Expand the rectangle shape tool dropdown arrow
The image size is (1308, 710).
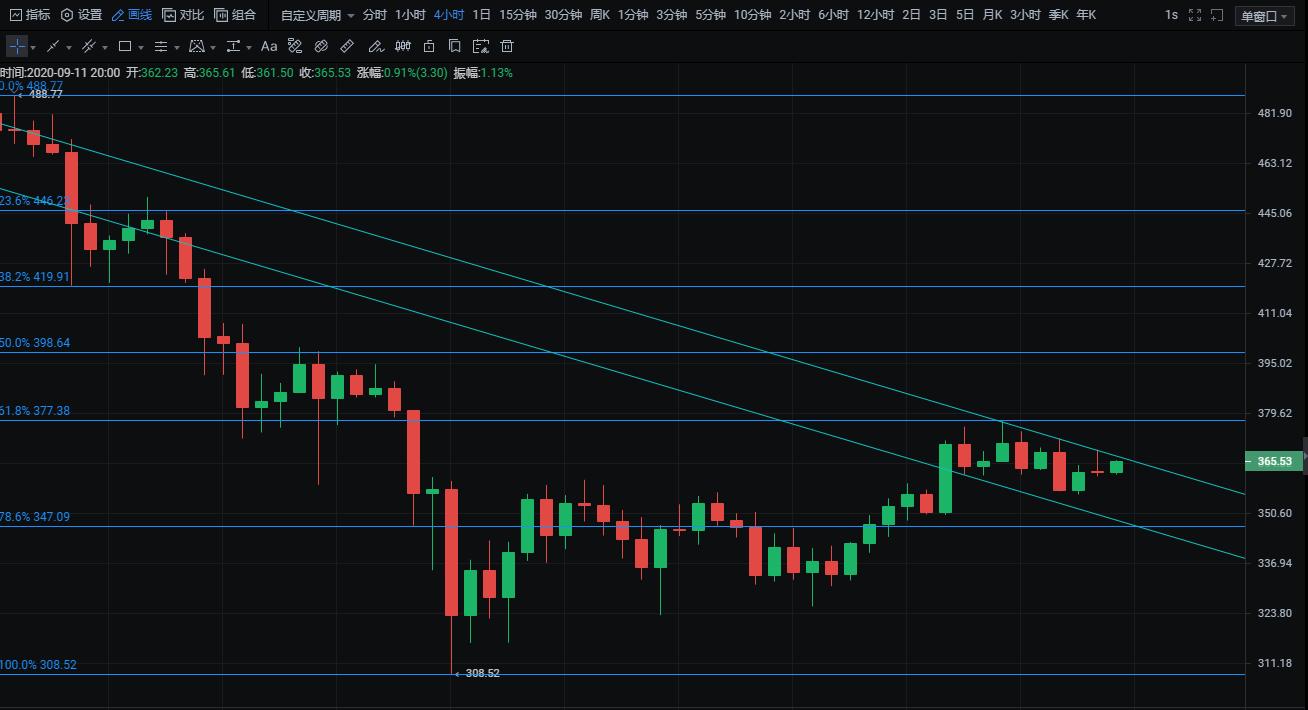click(x=140, y=47)
